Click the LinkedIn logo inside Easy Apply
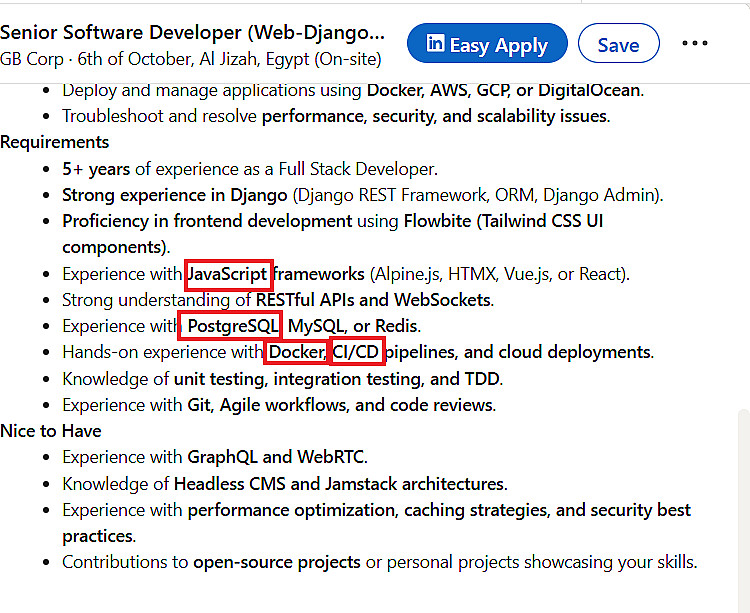The width and height of the screenshot is (750, 613). click(436, 44)
